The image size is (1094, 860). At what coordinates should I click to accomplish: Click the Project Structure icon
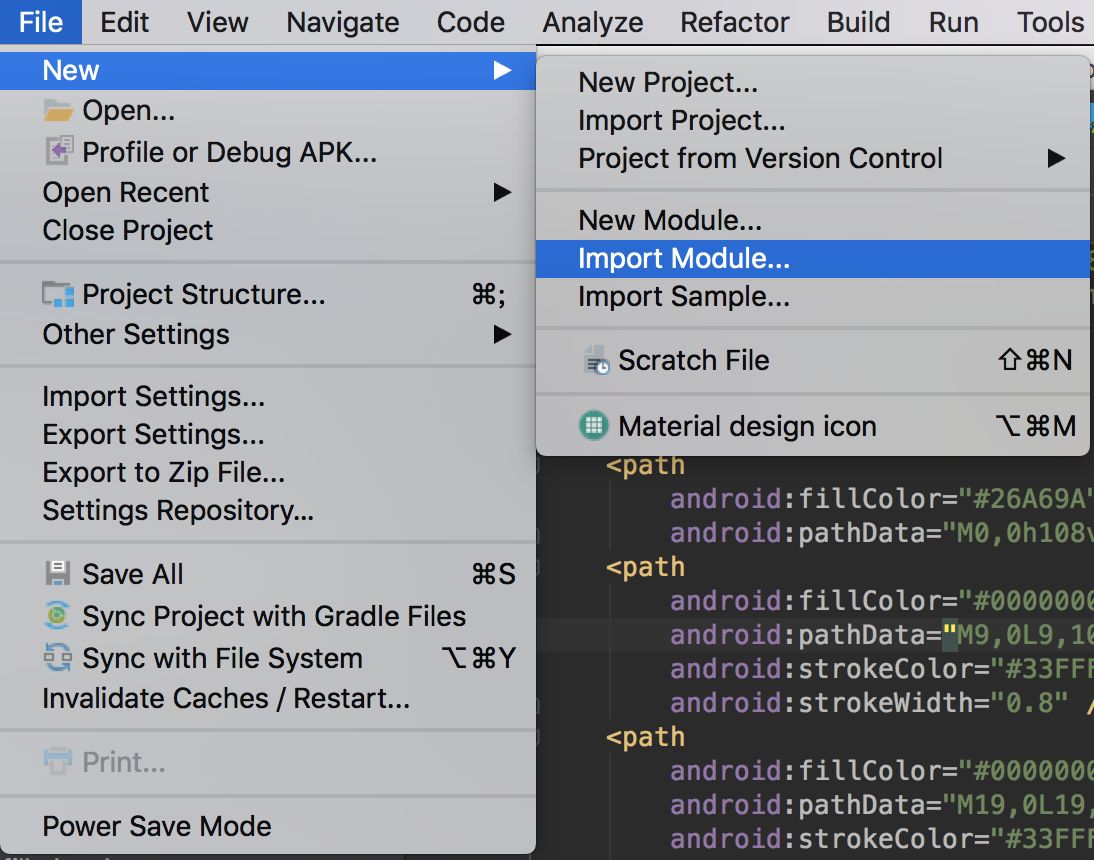click(58, 295)
